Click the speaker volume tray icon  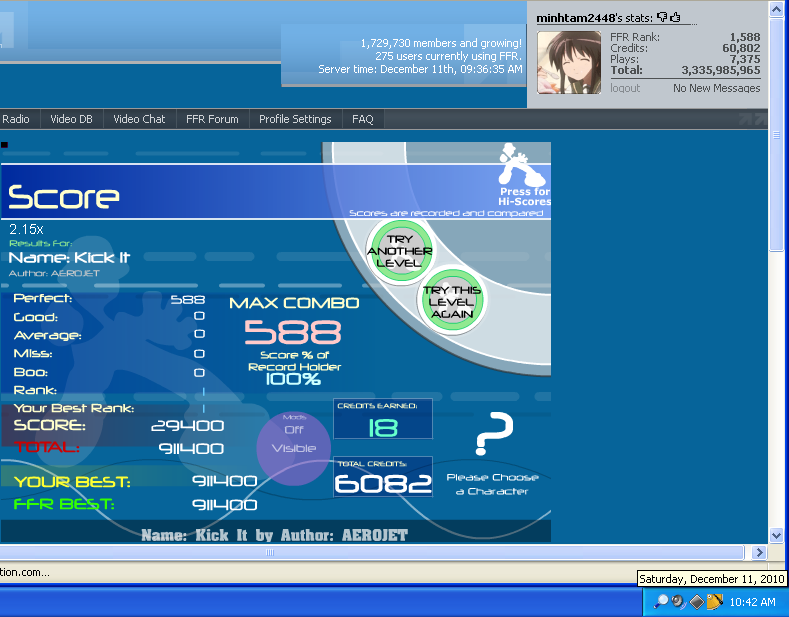678,601
